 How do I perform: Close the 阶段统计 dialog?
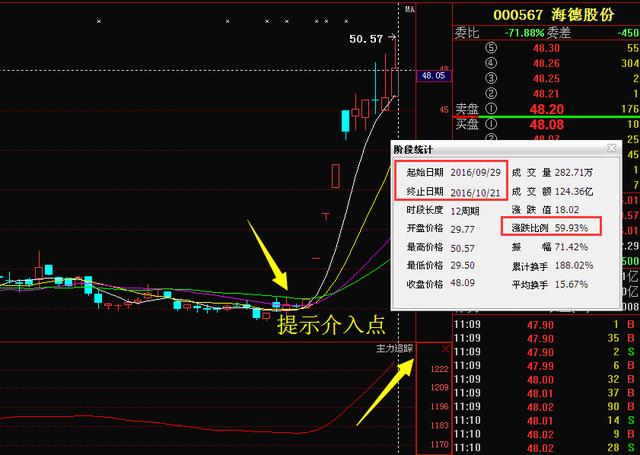tap(611, 148)
